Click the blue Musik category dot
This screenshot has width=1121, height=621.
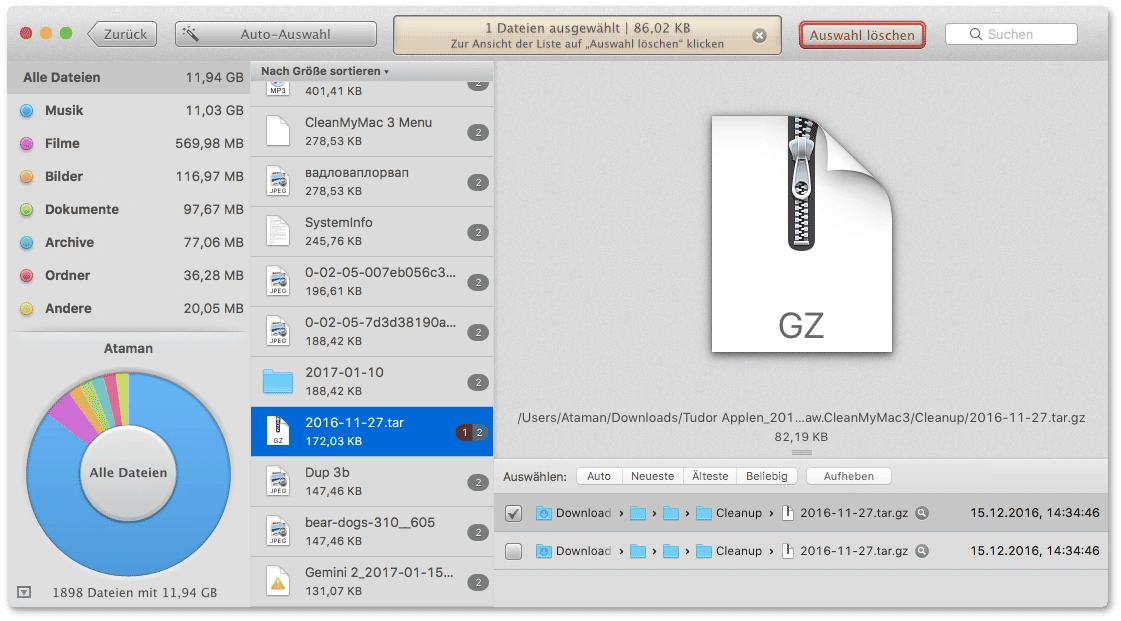pyautogui.click(x=26, y=111)
